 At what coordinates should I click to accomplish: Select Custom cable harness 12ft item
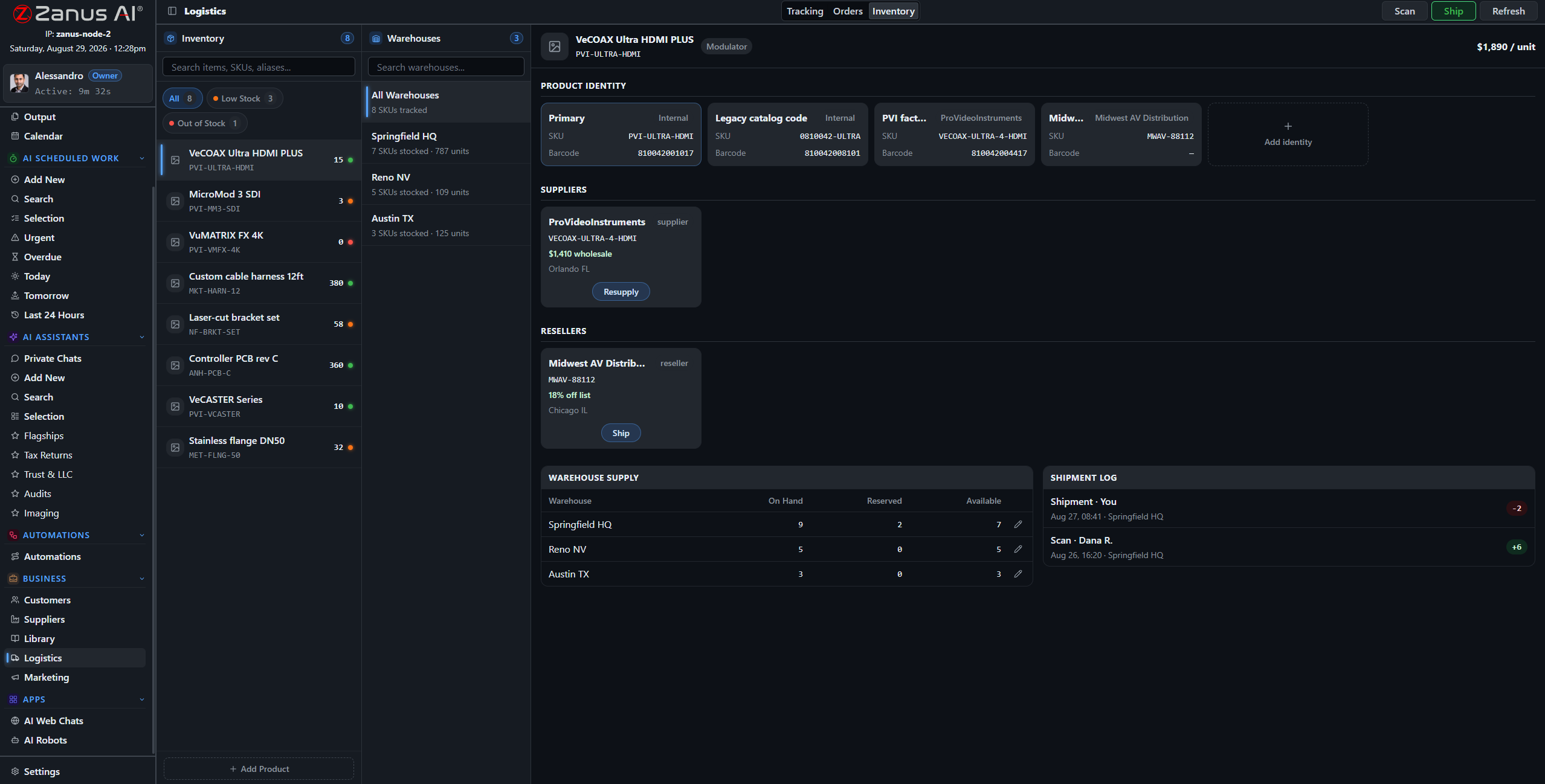click(259, 283)
